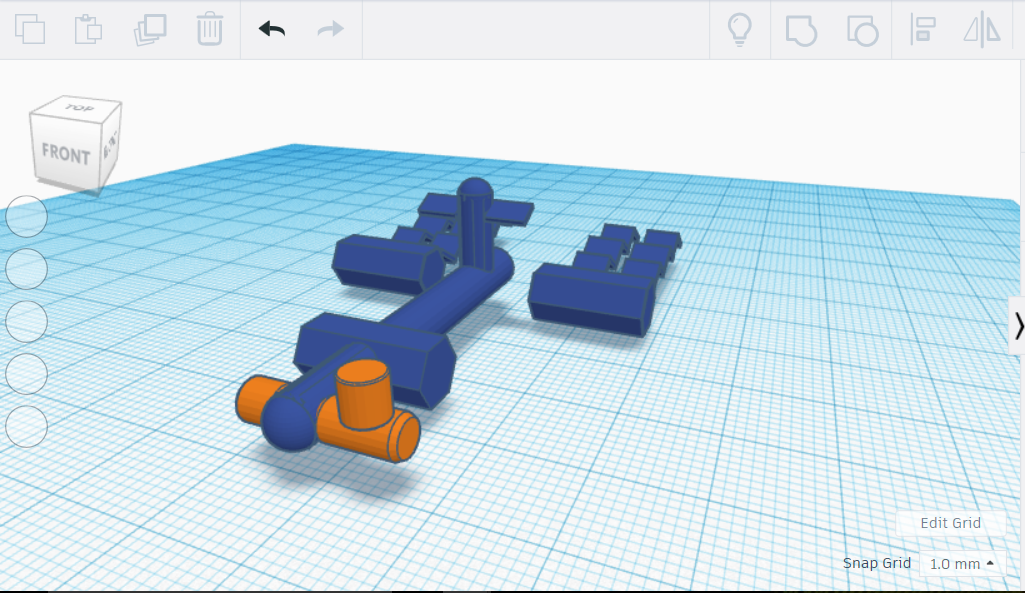Click the Mirror flip icon
Image resolution: width=1025 pixels, height=593 pixels.
click(982, 30)
